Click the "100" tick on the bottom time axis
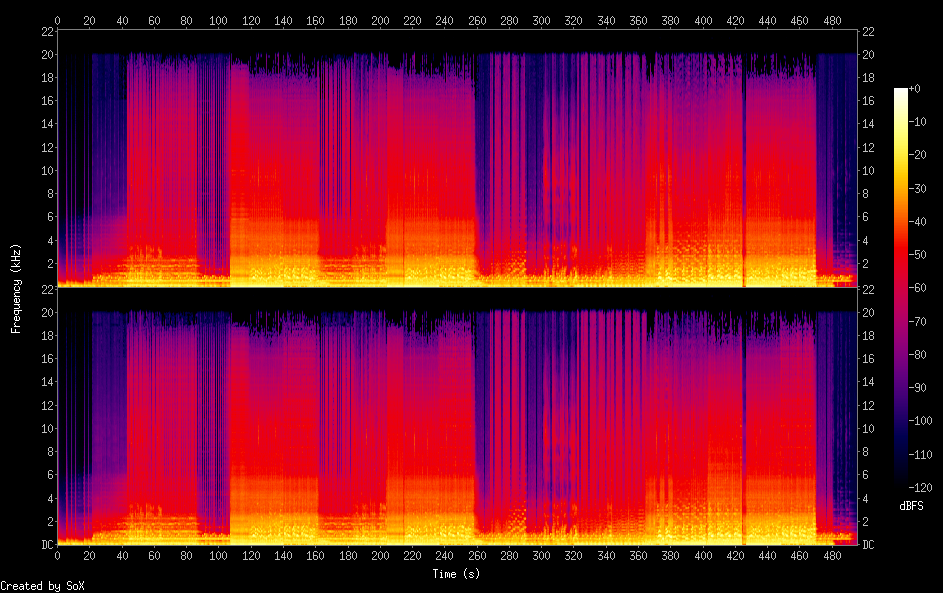 [x=218, y=556]
